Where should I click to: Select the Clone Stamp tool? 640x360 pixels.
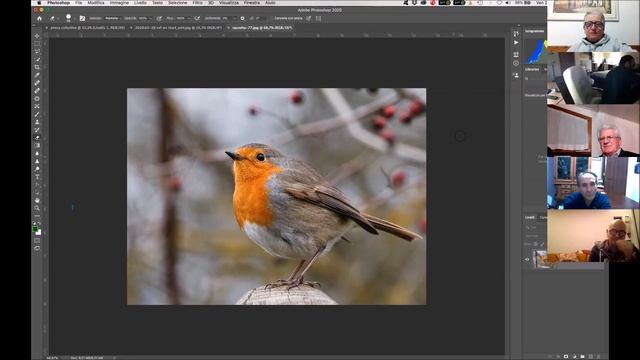37,122
